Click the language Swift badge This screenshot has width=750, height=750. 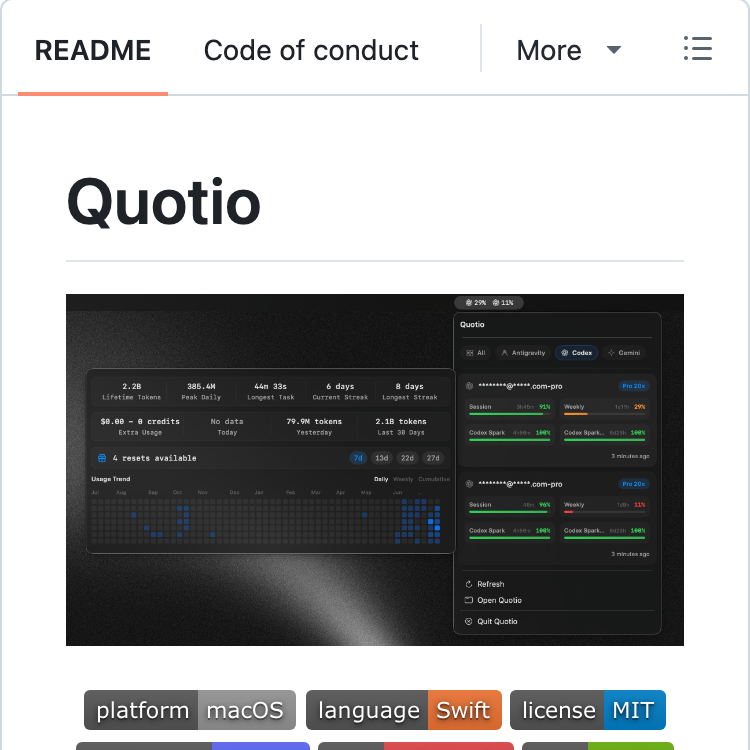(404, 710)
